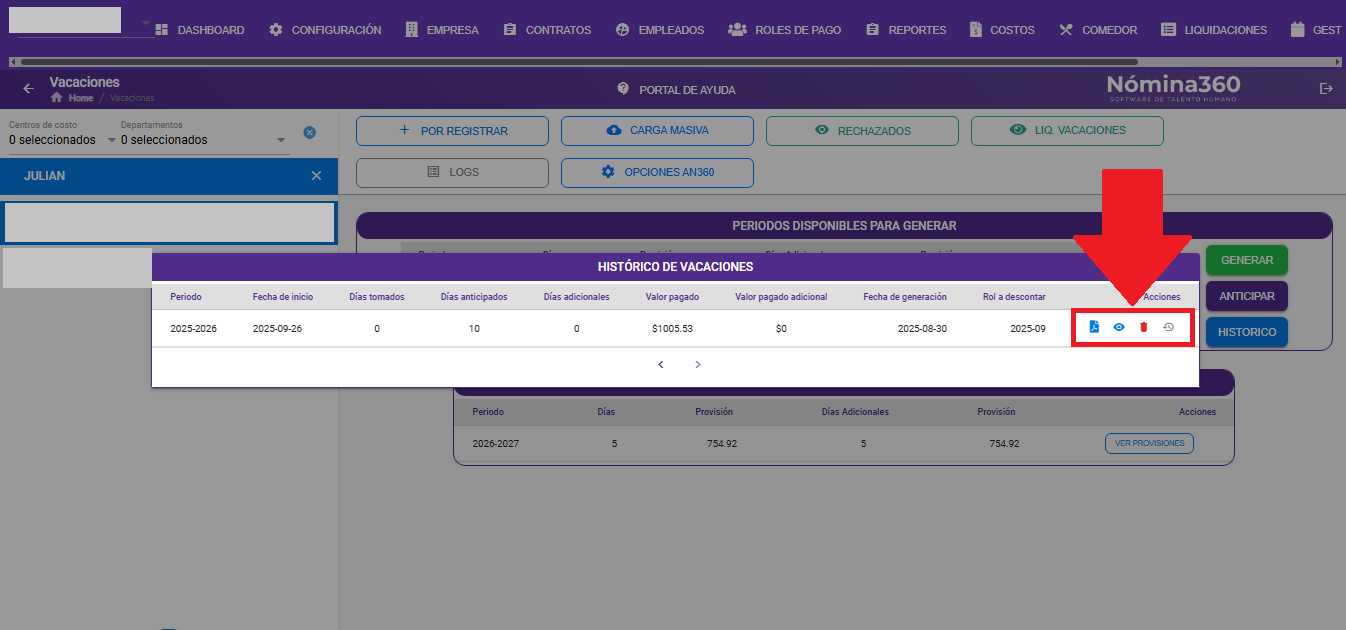This screenshot has width=1346, height=630.
Task: Click the back arrow beside Vacaciones
Action: point(28,89)
